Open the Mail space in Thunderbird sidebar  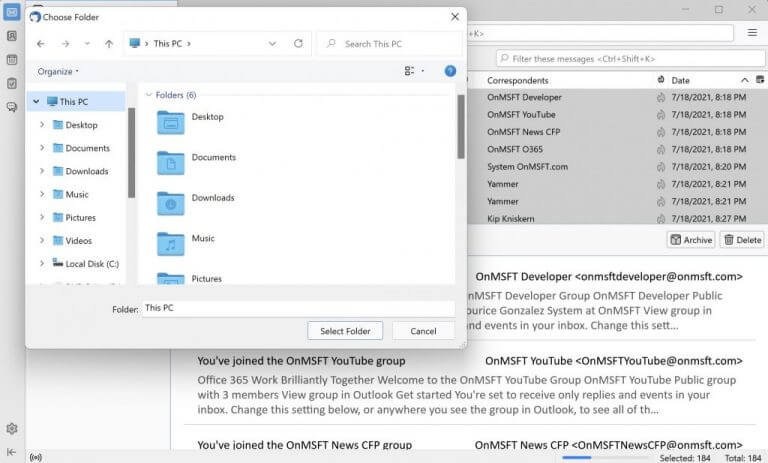pos(12,13)
